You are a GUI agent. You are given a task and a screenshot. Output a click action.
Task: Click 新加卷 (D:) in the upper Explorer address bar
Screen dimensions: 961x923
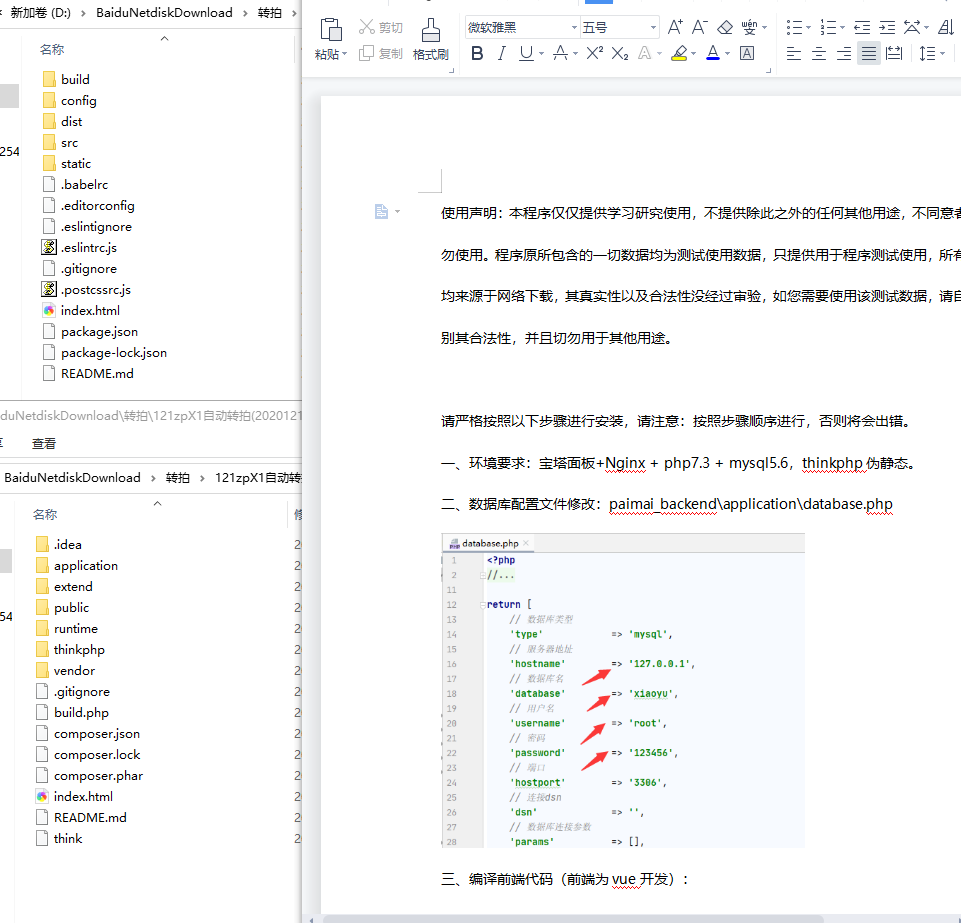[40, 12]
